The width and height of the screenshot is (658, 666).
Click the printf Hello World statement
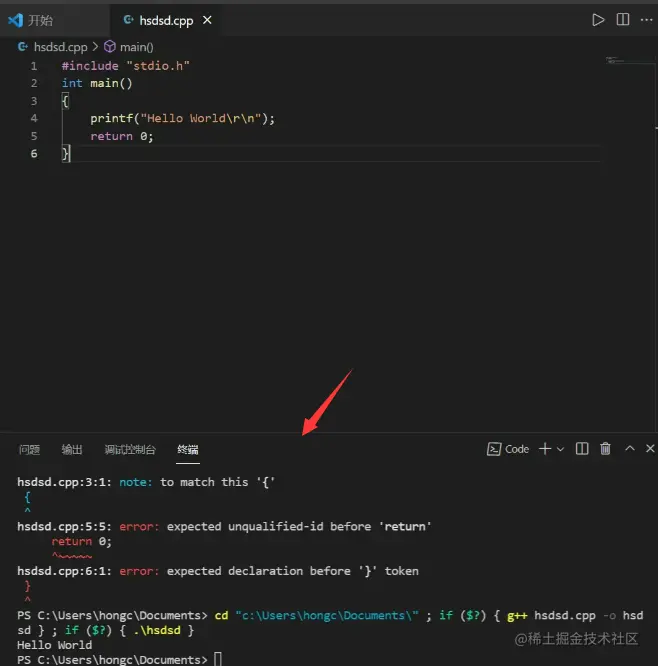[183, 119]
